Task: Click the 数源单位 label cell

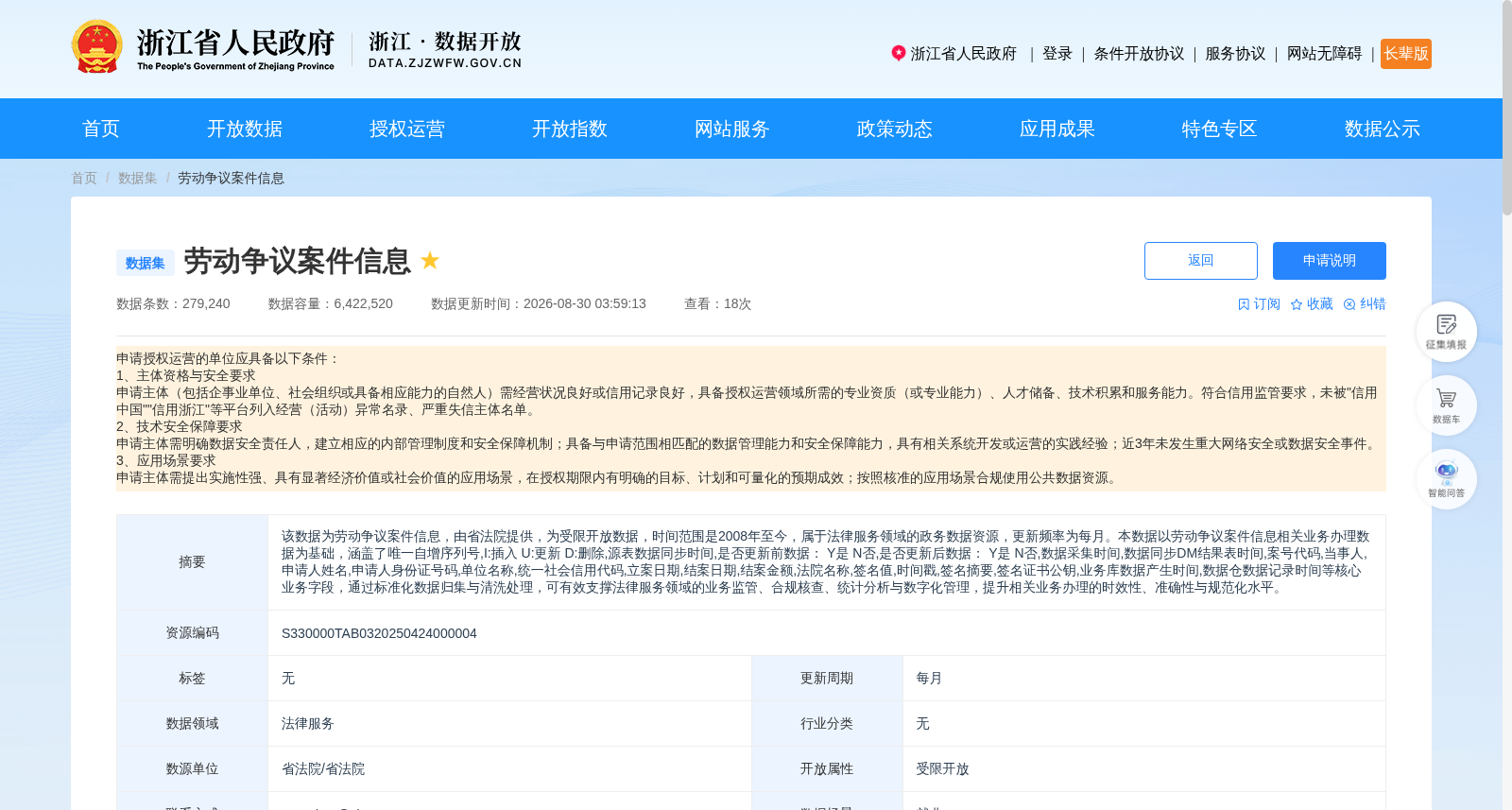Action: pos(192,769)
